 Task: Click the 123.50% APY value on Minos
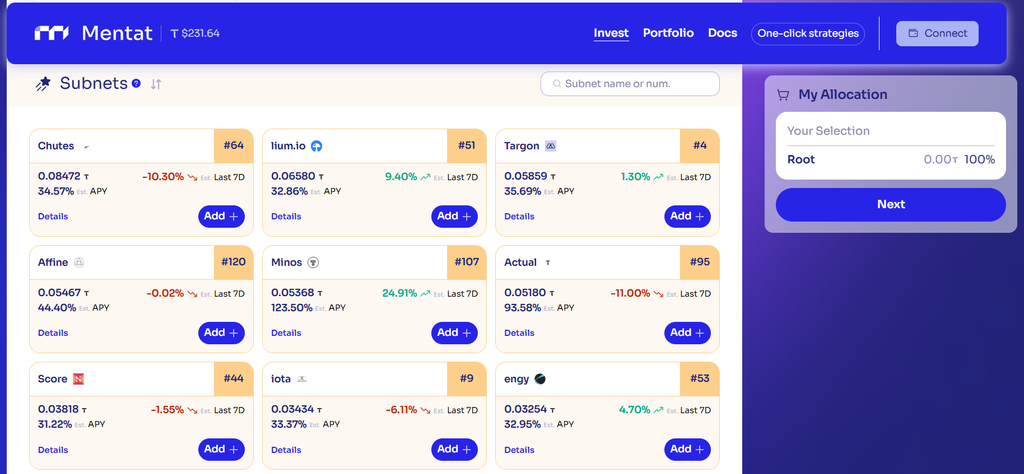pos(292,308)
